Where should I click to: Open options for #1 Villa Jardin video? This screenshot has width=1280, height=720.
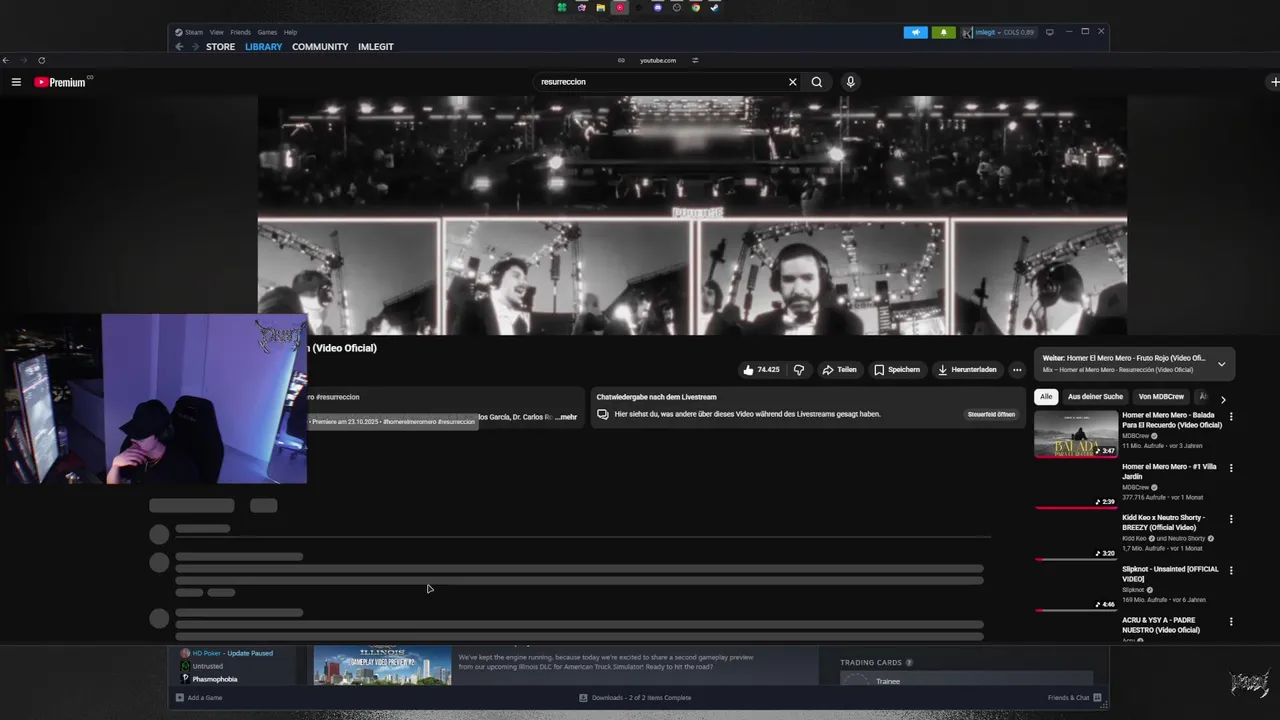[1231, 468]
